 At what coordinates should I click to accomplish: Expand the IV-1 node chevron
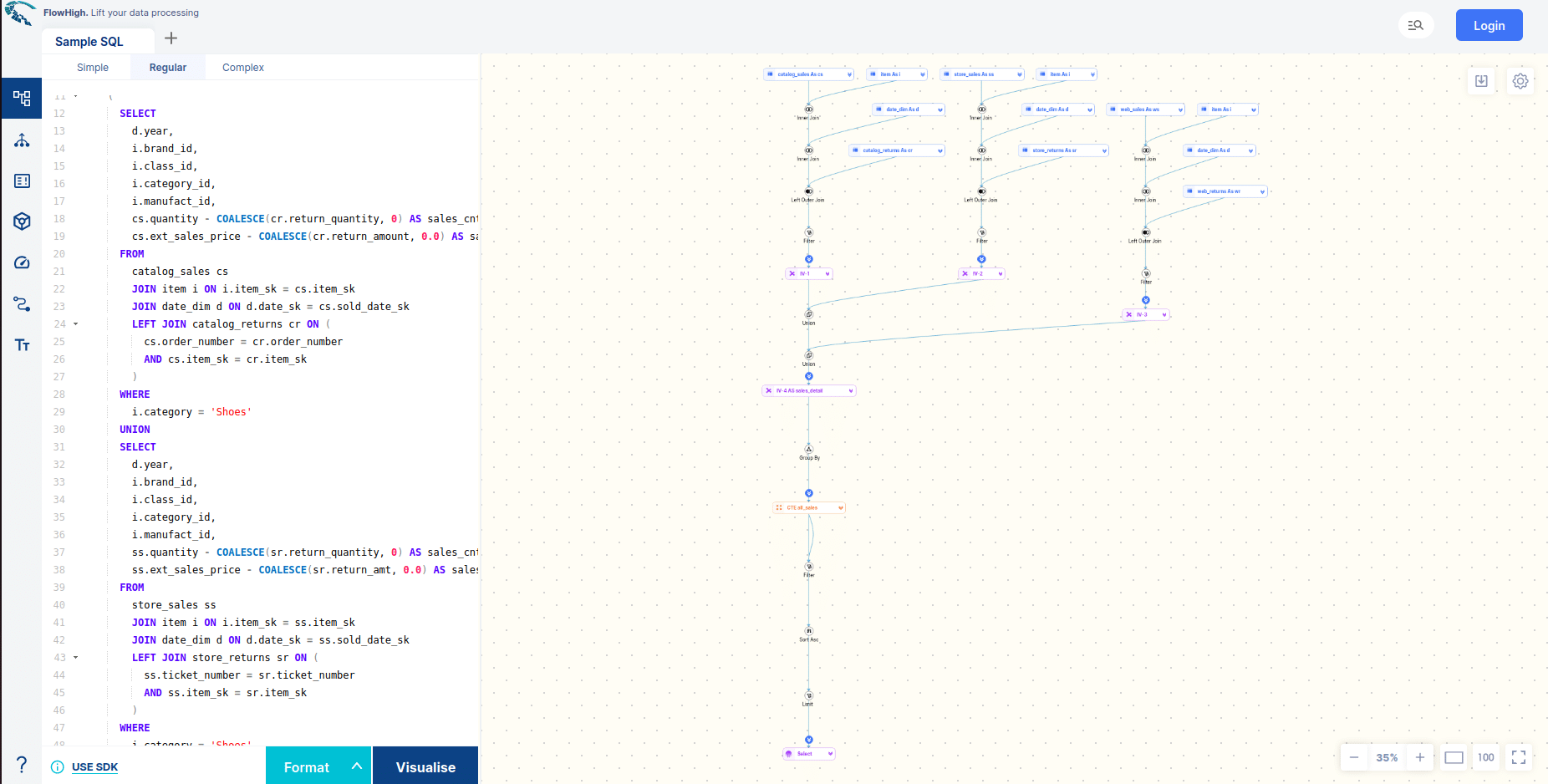click(827, 273)
